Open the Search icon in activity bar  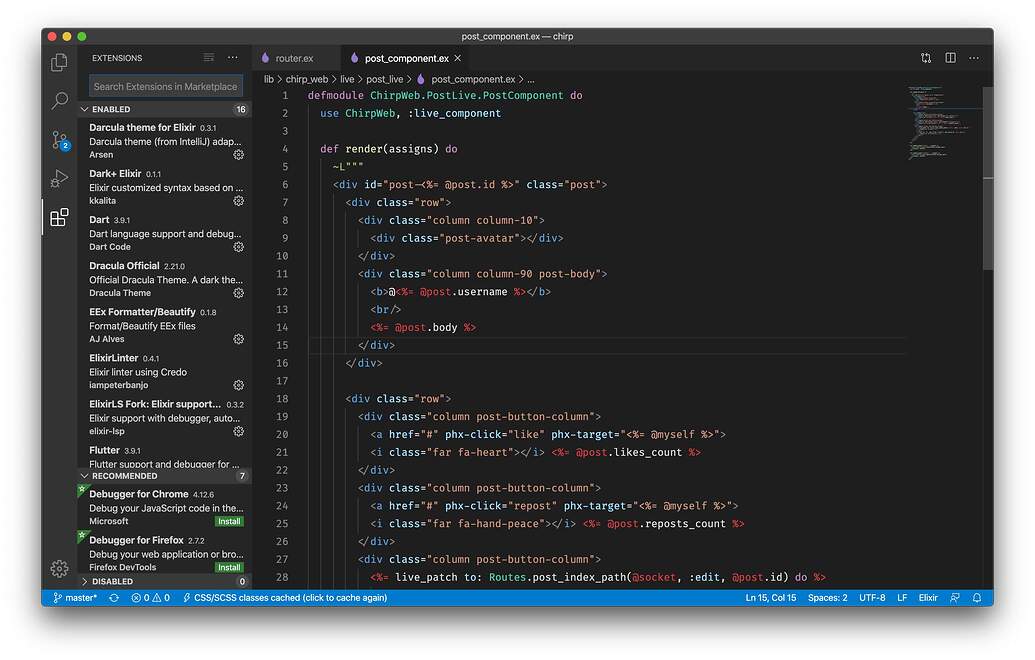click(60, 101)
